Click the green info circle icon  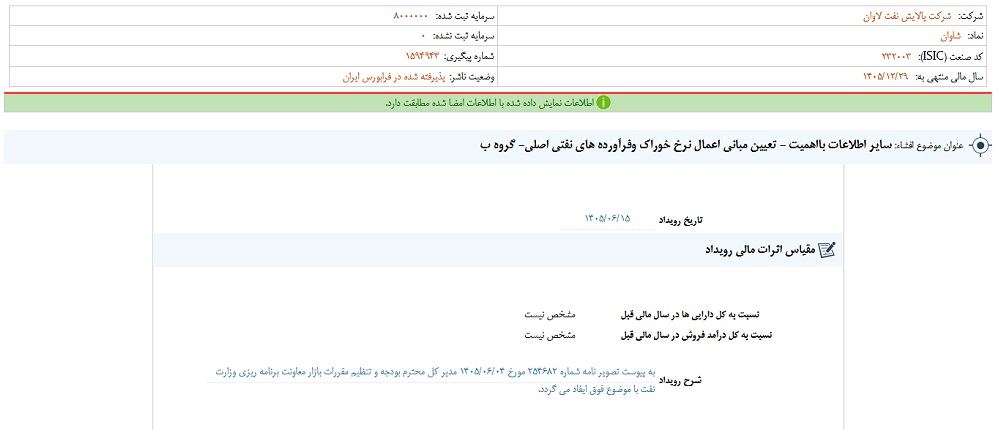click(603, 102)
